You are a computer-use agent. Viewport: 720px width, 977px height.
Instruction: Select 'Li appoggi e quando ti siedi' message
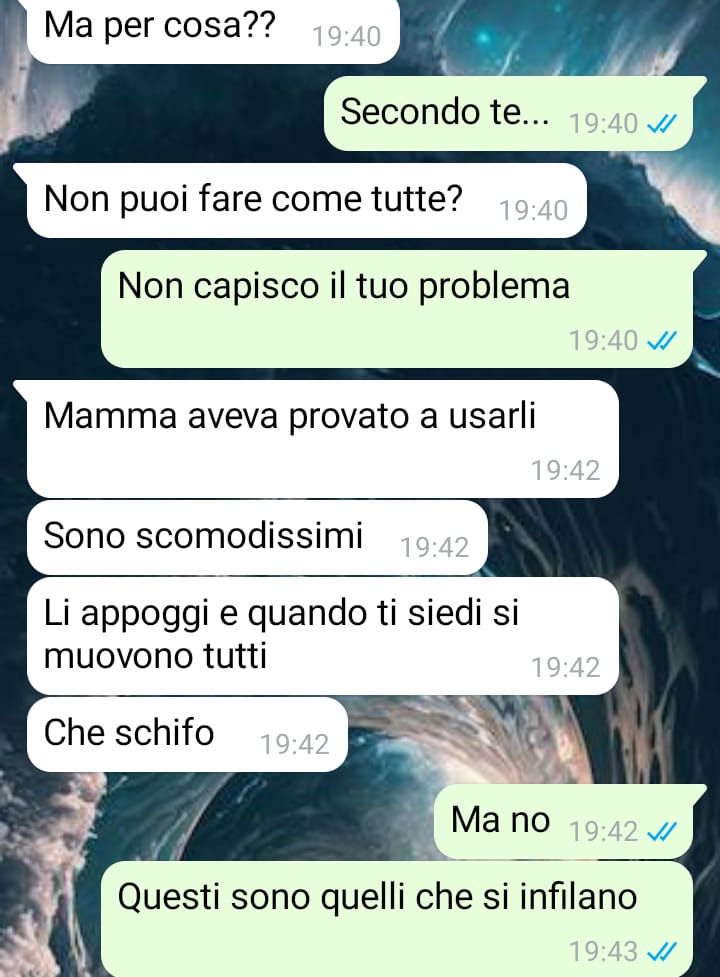coord(323,636)
